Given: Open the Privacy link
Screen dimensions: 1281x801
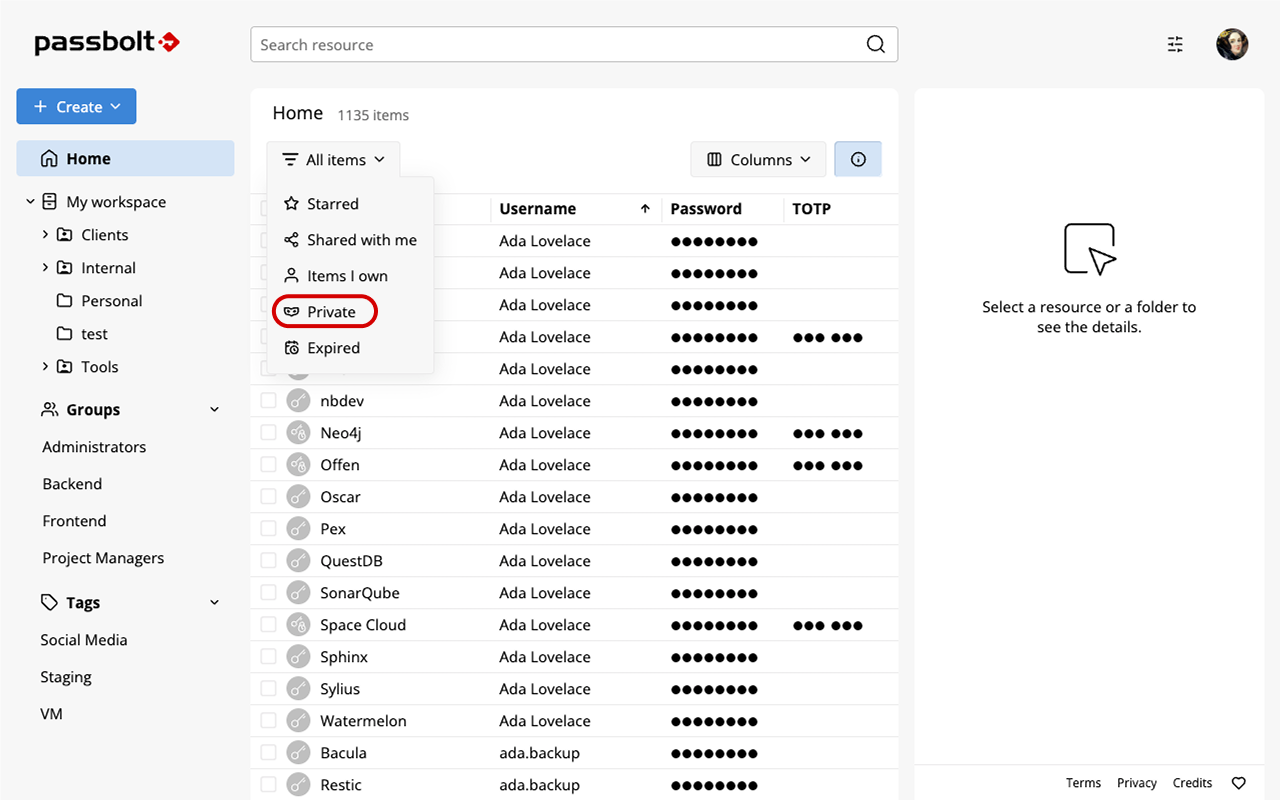Looking at the screenshot, I should tap(1137, 783).
